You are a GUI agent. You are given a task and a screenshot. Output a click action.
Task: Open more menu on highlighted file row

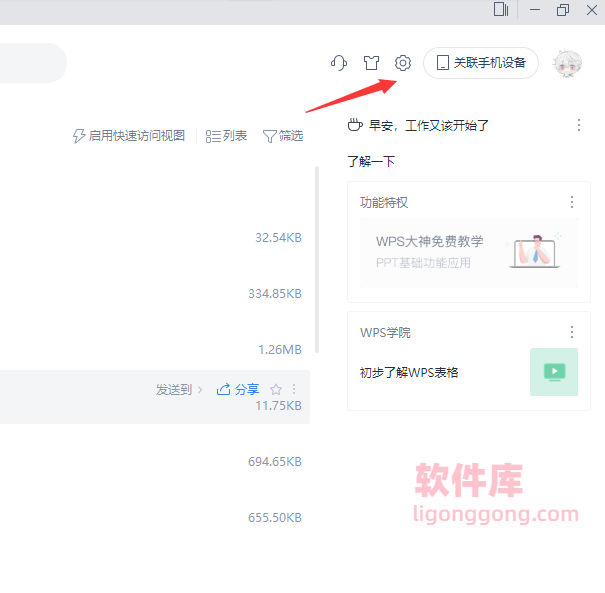click(294, 389)
